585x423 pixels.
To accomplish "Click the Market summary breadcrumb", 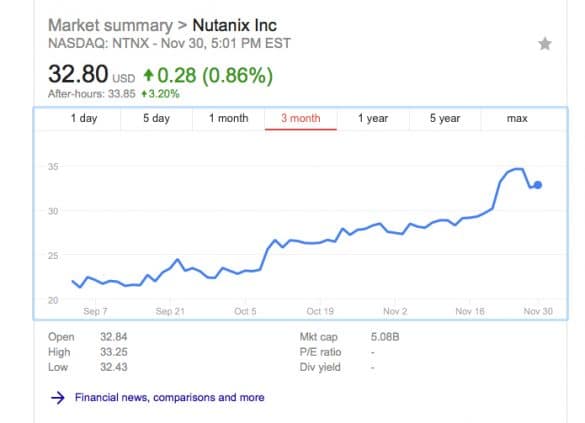I will pos(110,25).
